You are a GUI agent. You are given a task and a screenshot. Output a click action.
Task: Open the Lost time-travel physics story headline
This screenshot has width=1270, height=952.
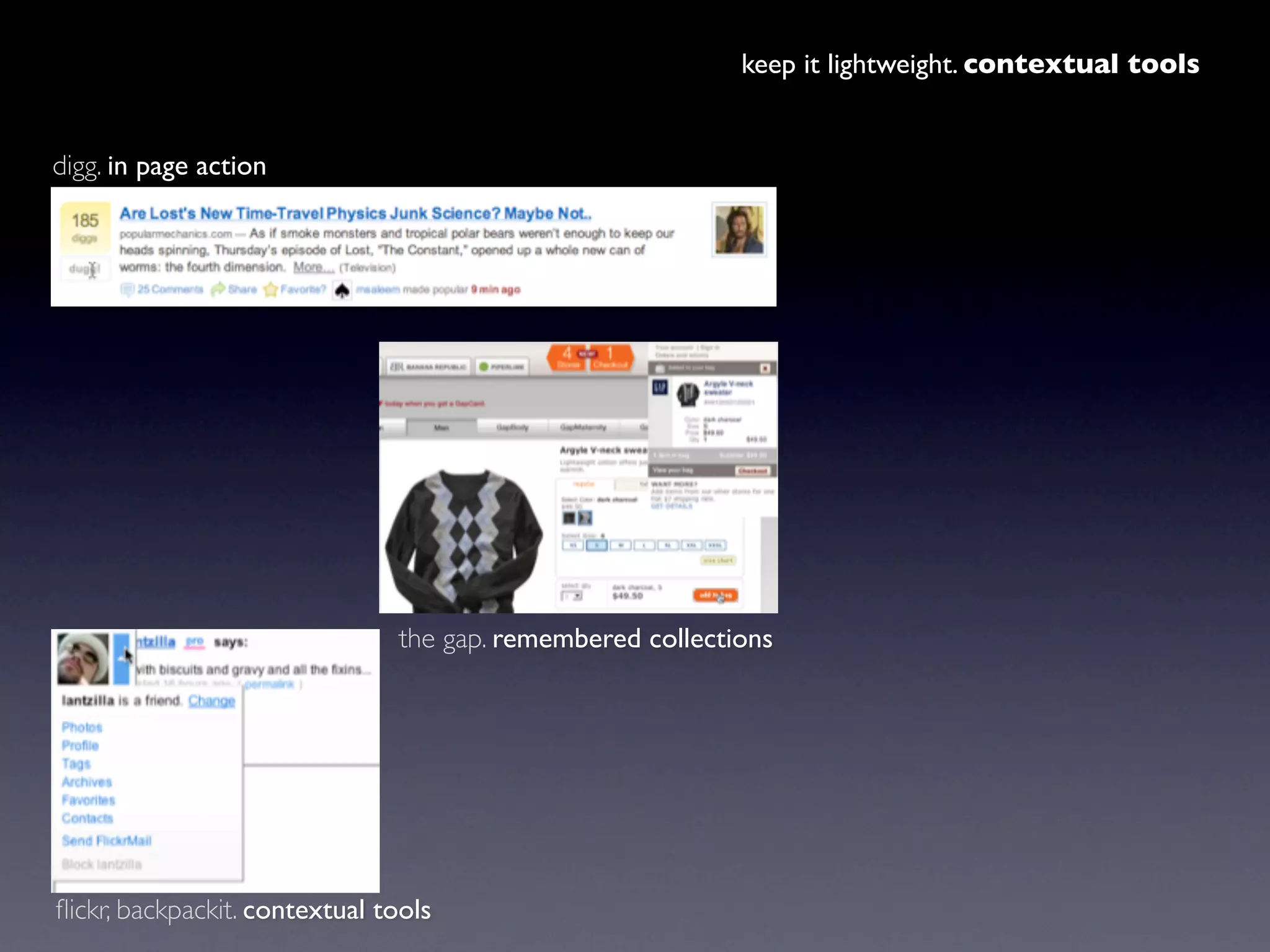(x=355, y=214)
